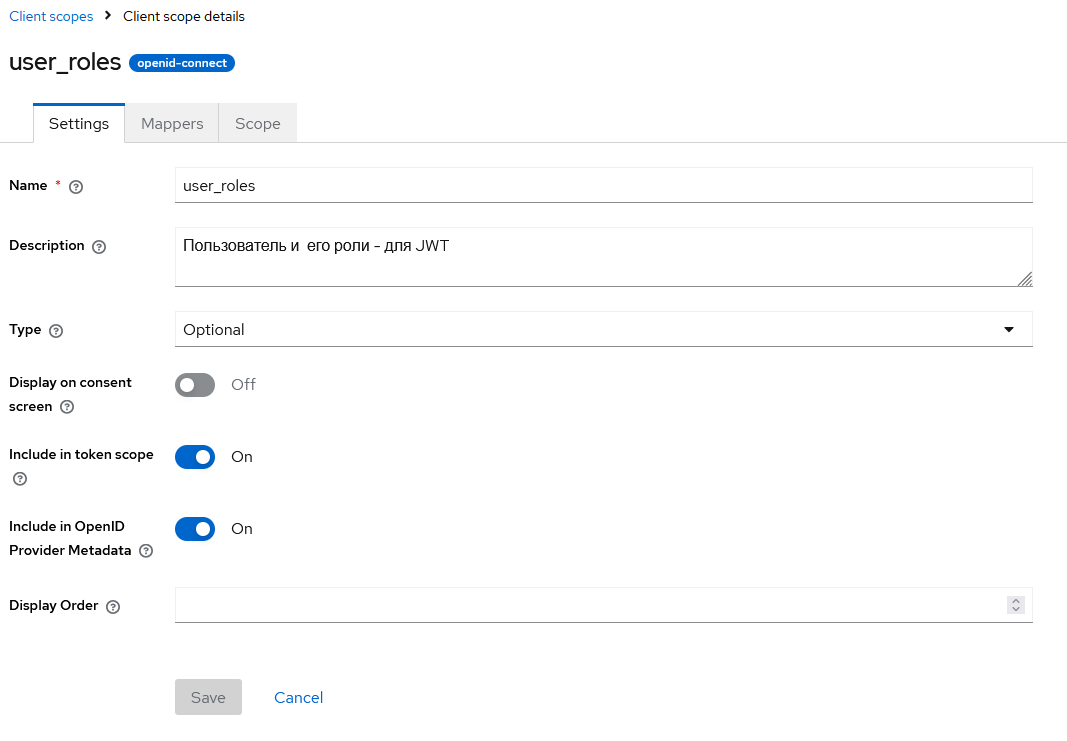Click the Display Order number stepper arrows
Image resolution: width=1067 pixels, height=741 pixels.
pyautogui.click(x=1016, y=605)
